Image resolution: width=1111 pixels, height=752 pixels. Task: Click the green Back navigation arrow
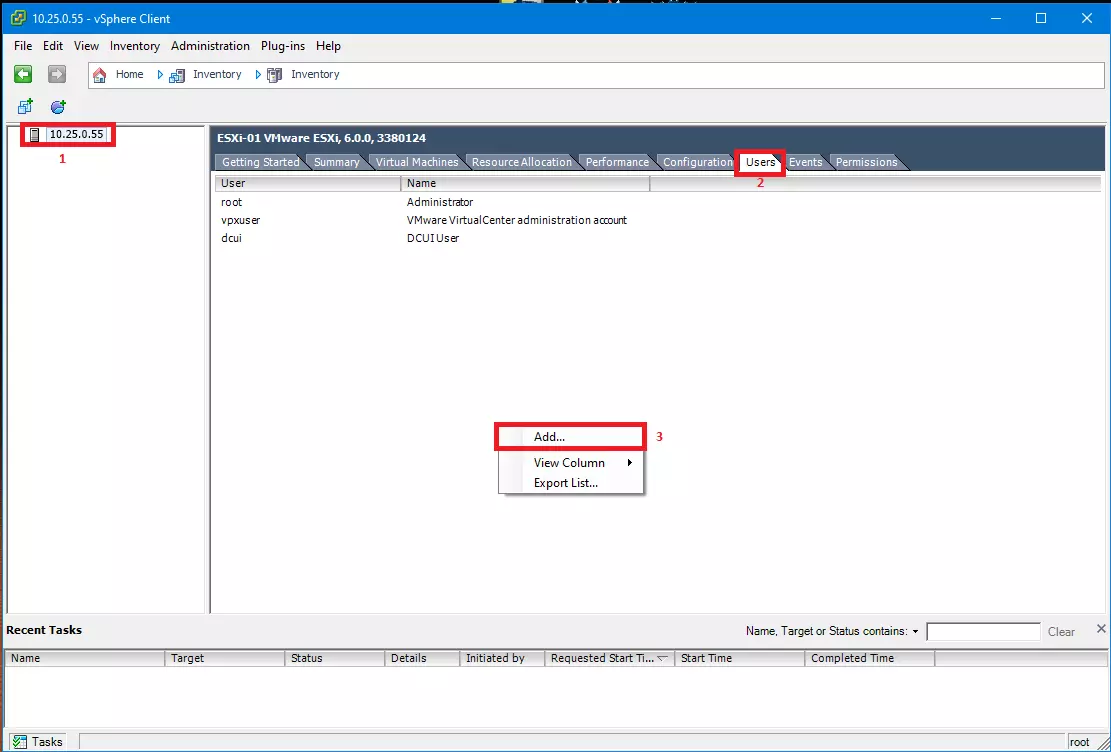pos(23,74)
